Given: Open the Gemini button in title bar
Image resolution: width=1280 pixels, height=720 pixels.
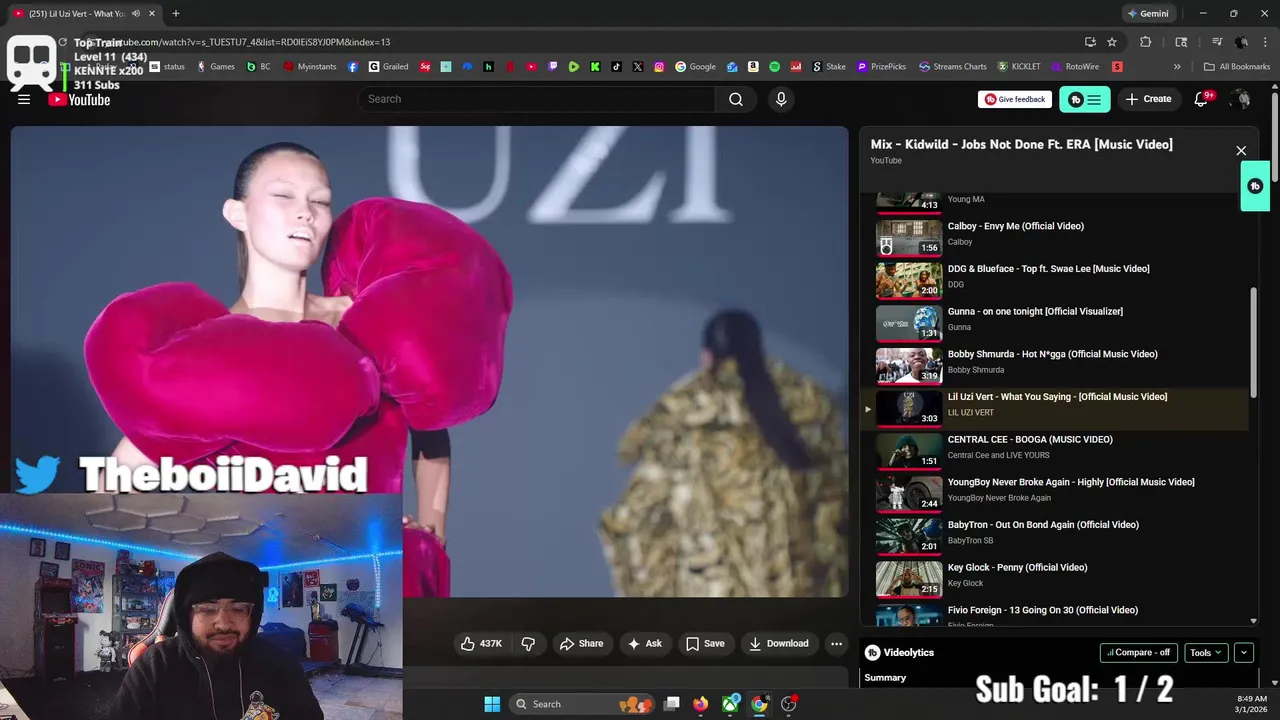Looking at the screenshot, I should click(1147, 14).
